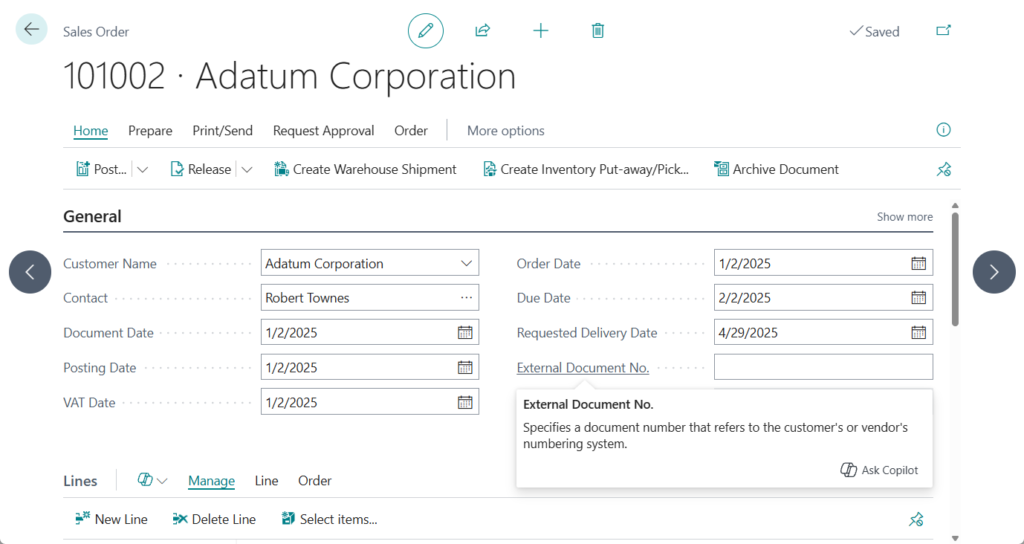Switch to the Prepare tab
Screen dimensions: 1024x544
click(x=150, y=131)
